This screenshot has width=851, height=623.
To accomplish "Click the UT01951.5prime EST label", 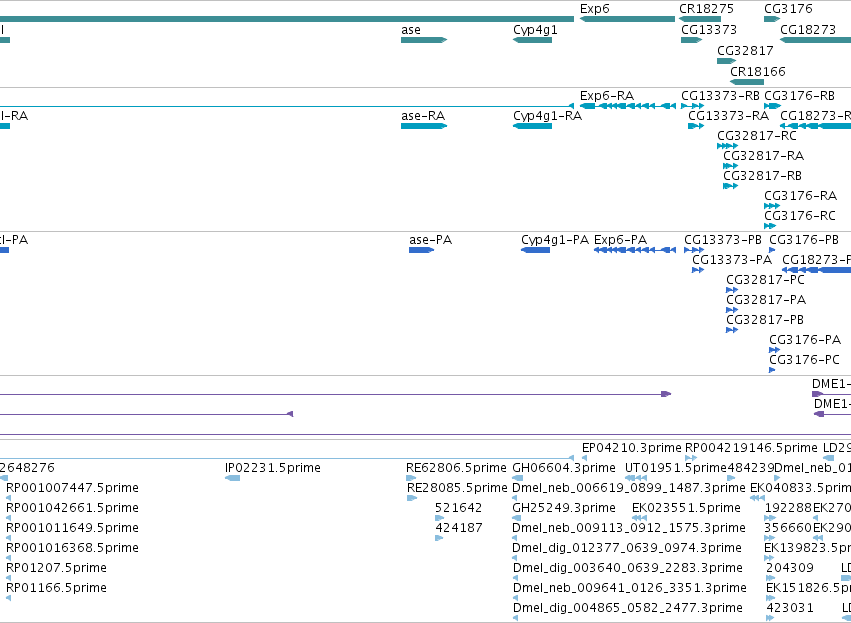I will [676, 468].
